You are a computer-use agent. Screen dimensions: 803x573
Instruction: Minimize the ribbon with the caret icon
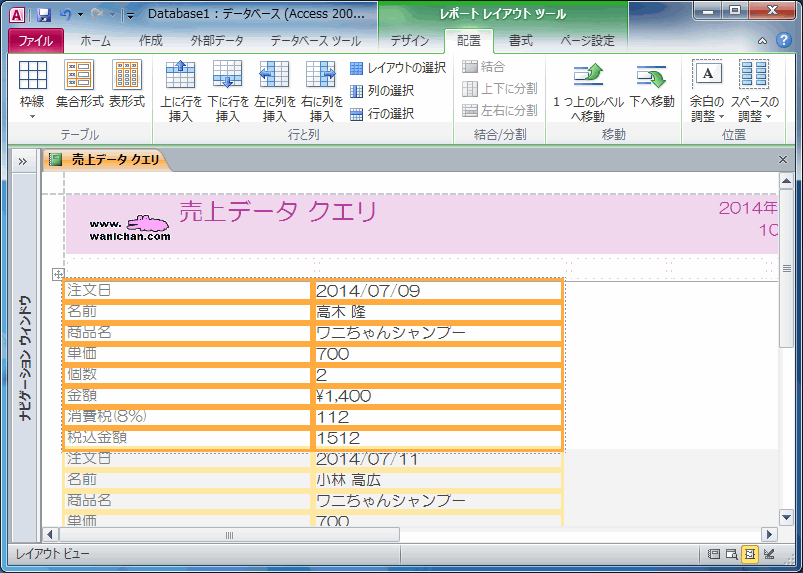click(x=763, y=41)
